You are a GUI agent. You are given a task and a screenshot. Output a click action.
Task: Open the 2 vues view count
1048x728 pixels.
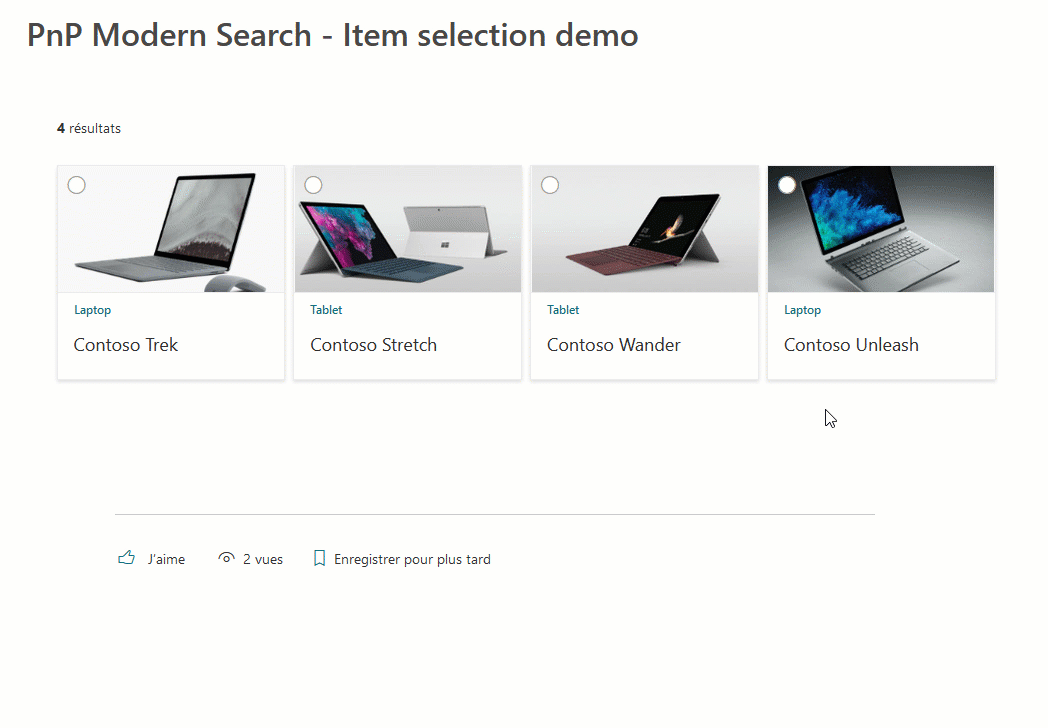tap(263, 560)
